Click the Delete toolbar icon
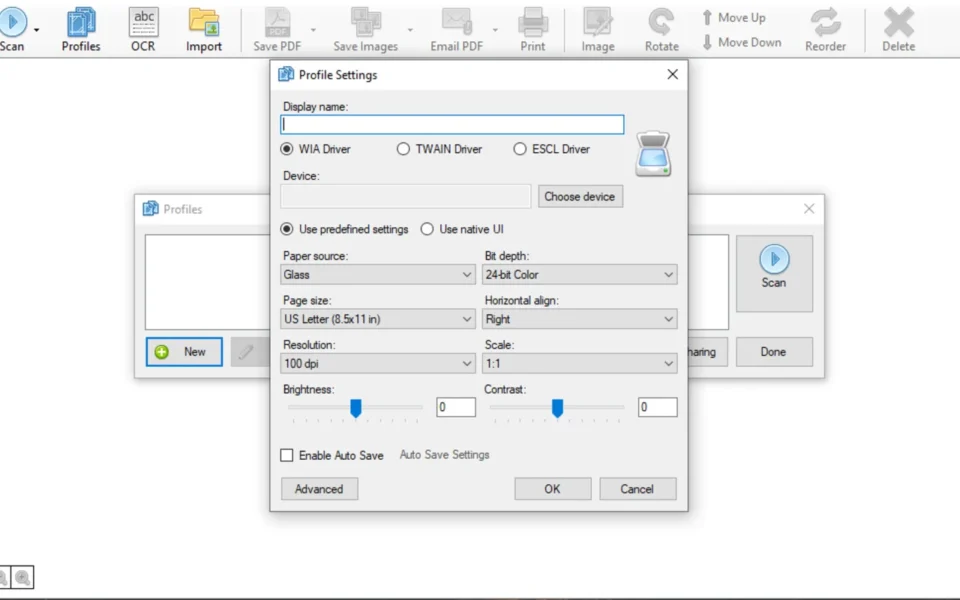Image resolution: width=960 pixels, height=600 pixels. point(899,22)
